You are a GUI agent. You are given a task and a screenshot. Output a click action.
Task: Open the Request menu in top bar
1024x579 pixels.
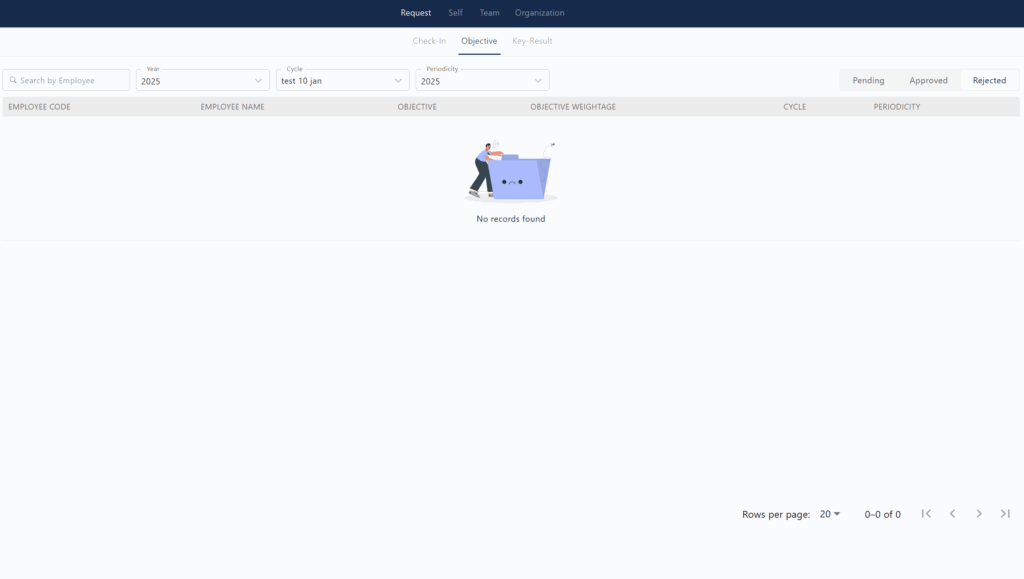[x=415, y=12]
